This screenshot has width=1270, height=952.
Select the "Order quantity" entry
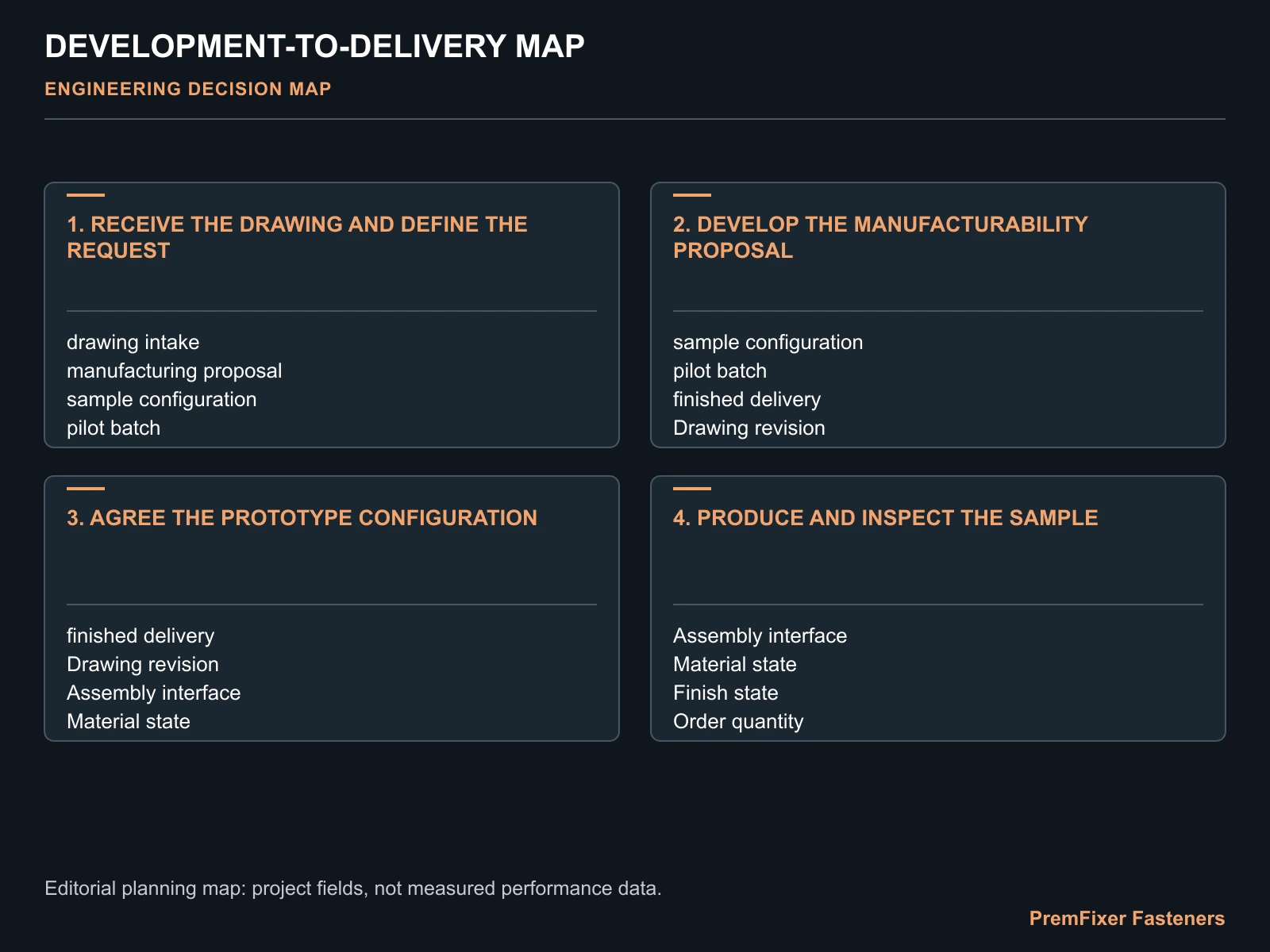click(738, 722)
